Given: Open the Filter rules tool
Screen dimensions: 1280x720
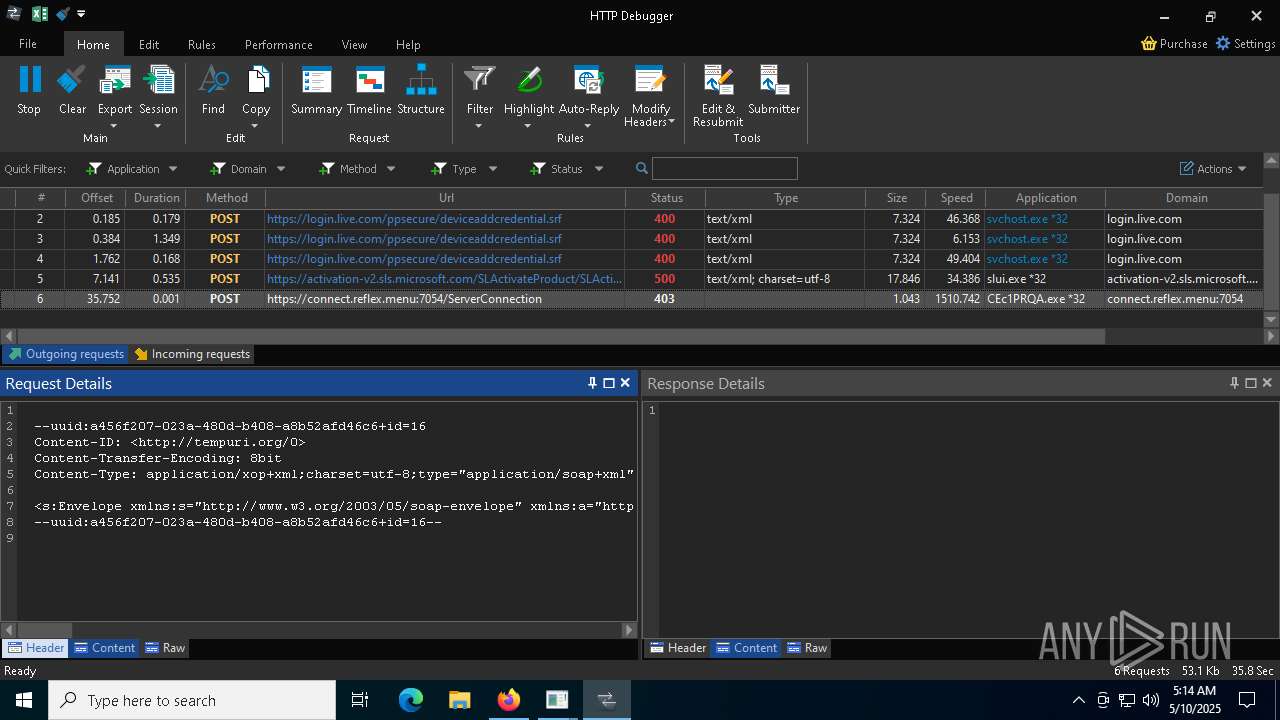Looking at the screenshot, I should 480,89.
